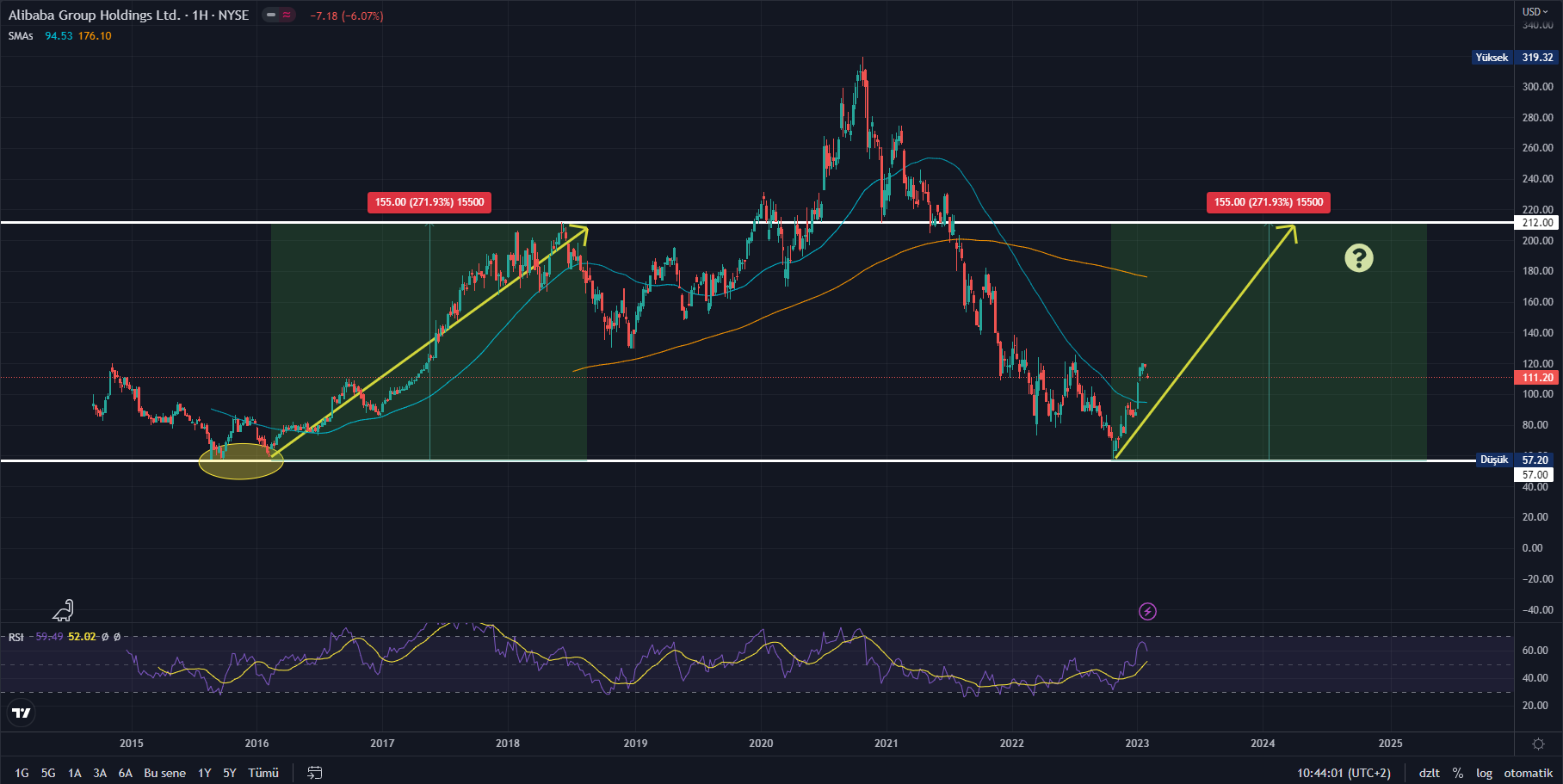The width and height of the screenshot is (1563, 784).
Task: Select the 3A time range
Action: tap(100, 773)
